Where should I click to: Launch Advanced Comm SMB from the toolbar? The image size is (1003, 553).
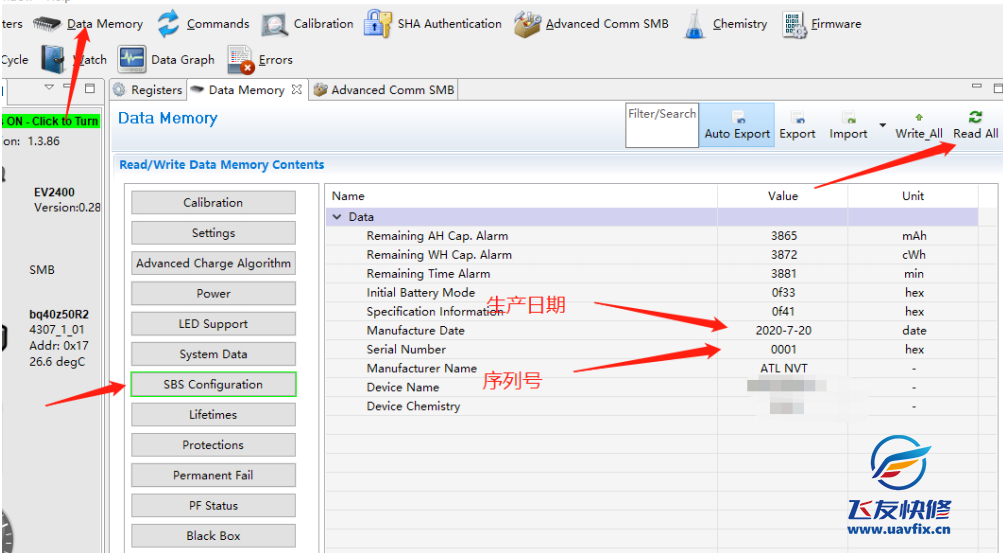[x=591, y=24]
